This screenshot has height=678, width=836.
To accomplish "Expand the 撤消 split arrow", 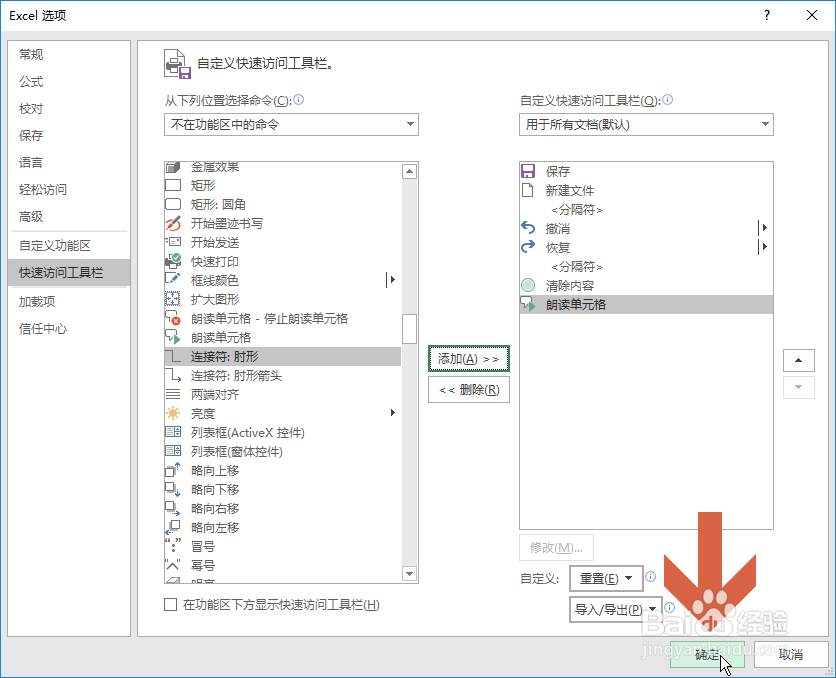I will click(x=764, y=228).
